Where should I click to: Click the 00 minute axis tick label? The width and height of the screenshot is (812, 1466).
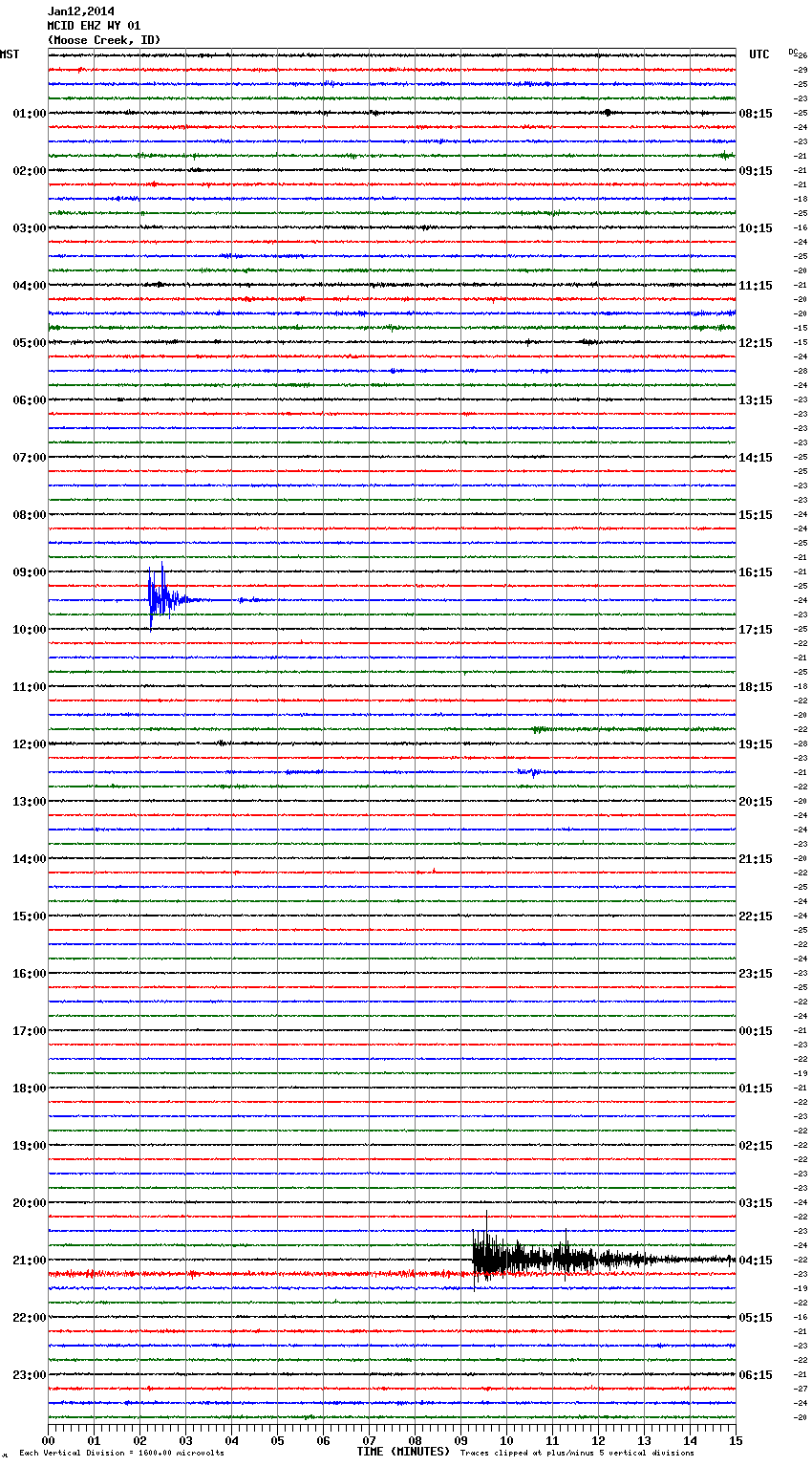(x=48, y=1440)
